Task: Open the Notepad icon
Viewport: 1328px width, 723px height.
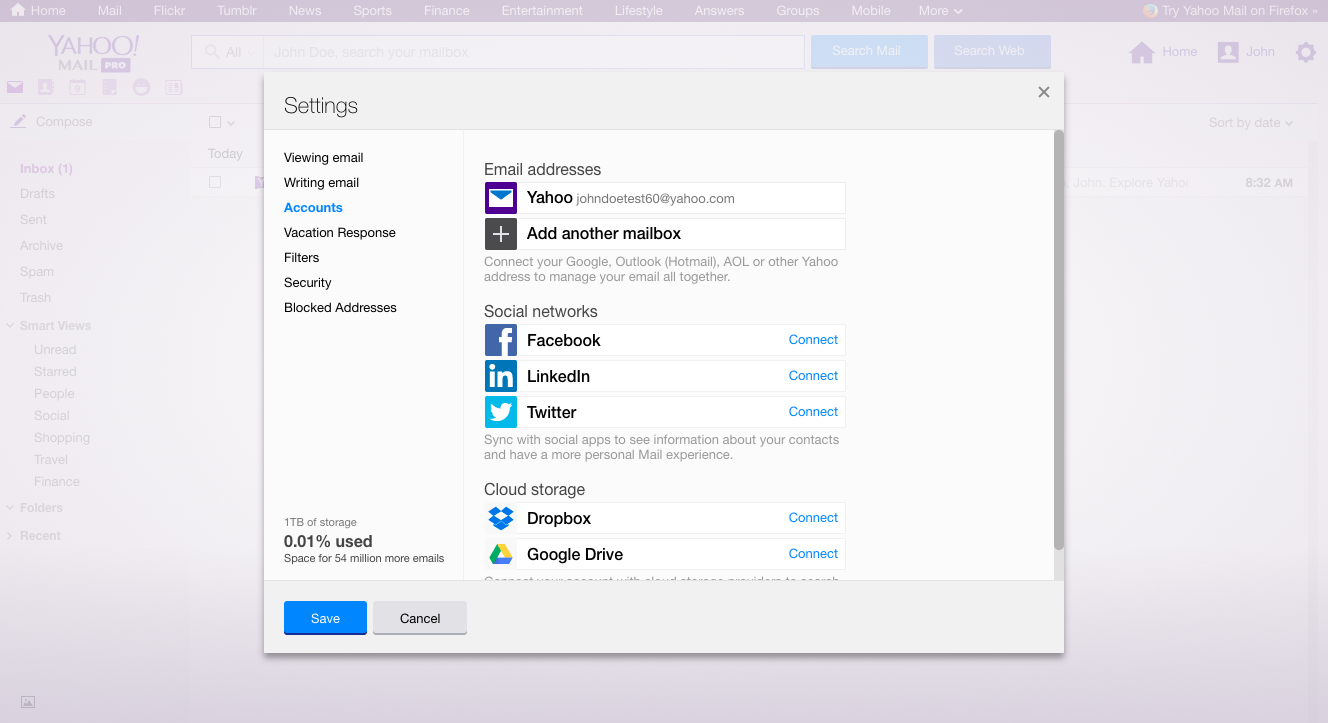Action: tap(108, 87)
